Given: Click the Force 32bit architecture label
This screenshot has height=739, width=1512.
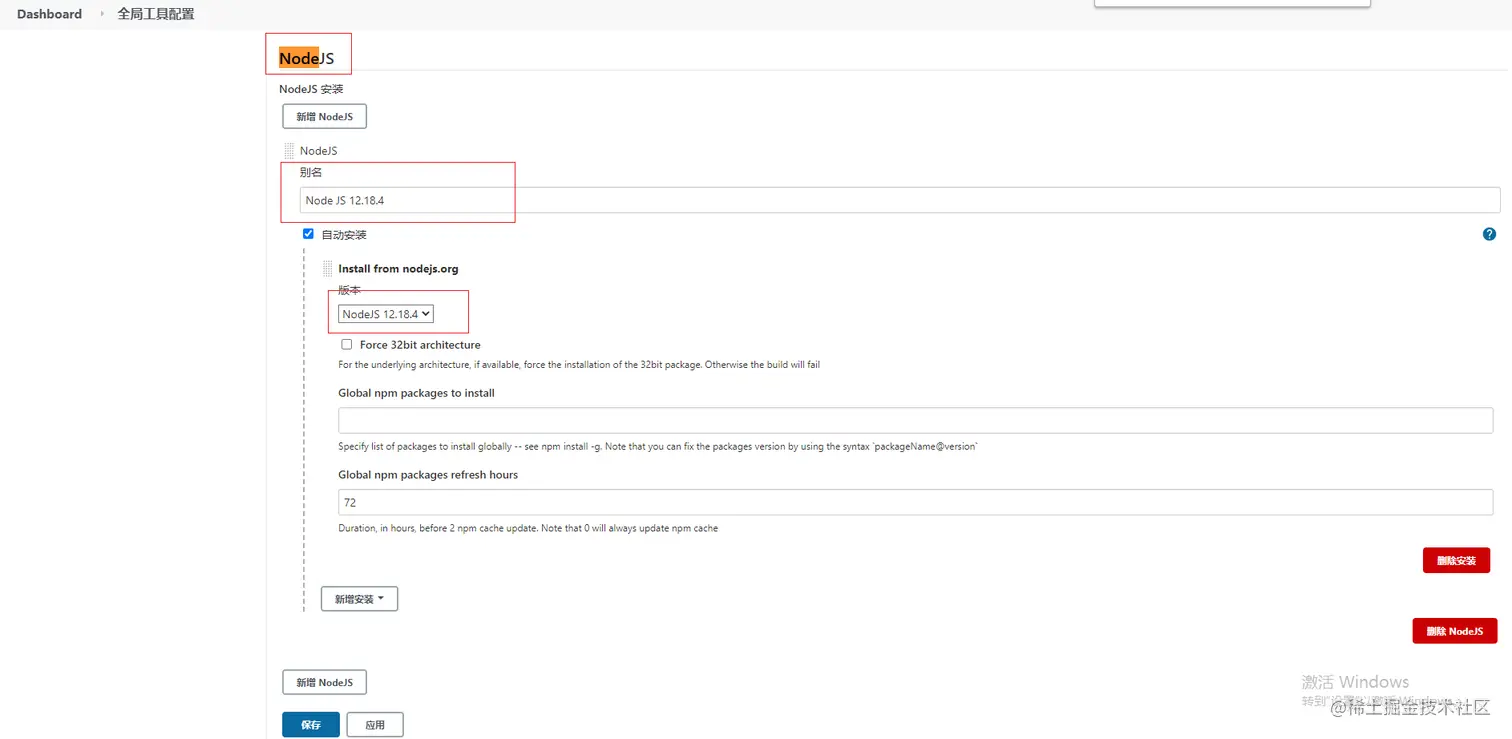Looking at the screenshot, I should pos(420,345).
